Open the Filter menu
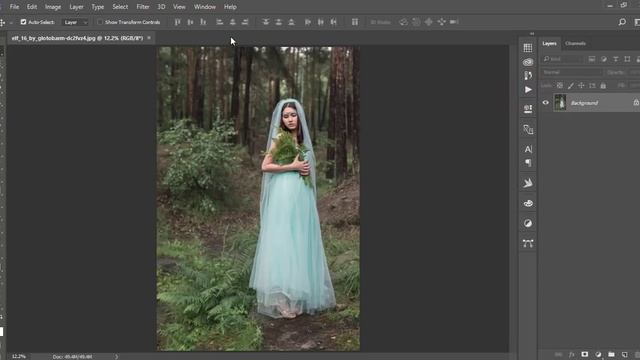Viewport: 640px width, 360px height. click(143, 7)
